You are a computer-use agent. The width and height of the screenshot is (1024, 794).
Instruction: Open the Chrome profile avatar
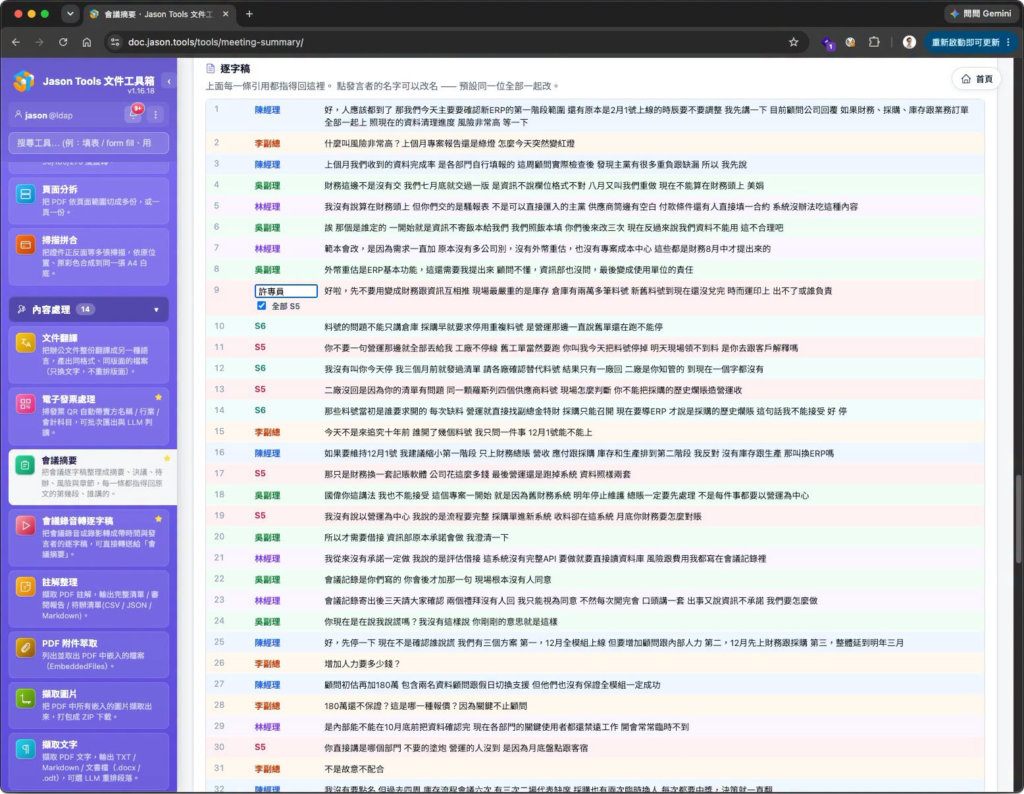909,42
